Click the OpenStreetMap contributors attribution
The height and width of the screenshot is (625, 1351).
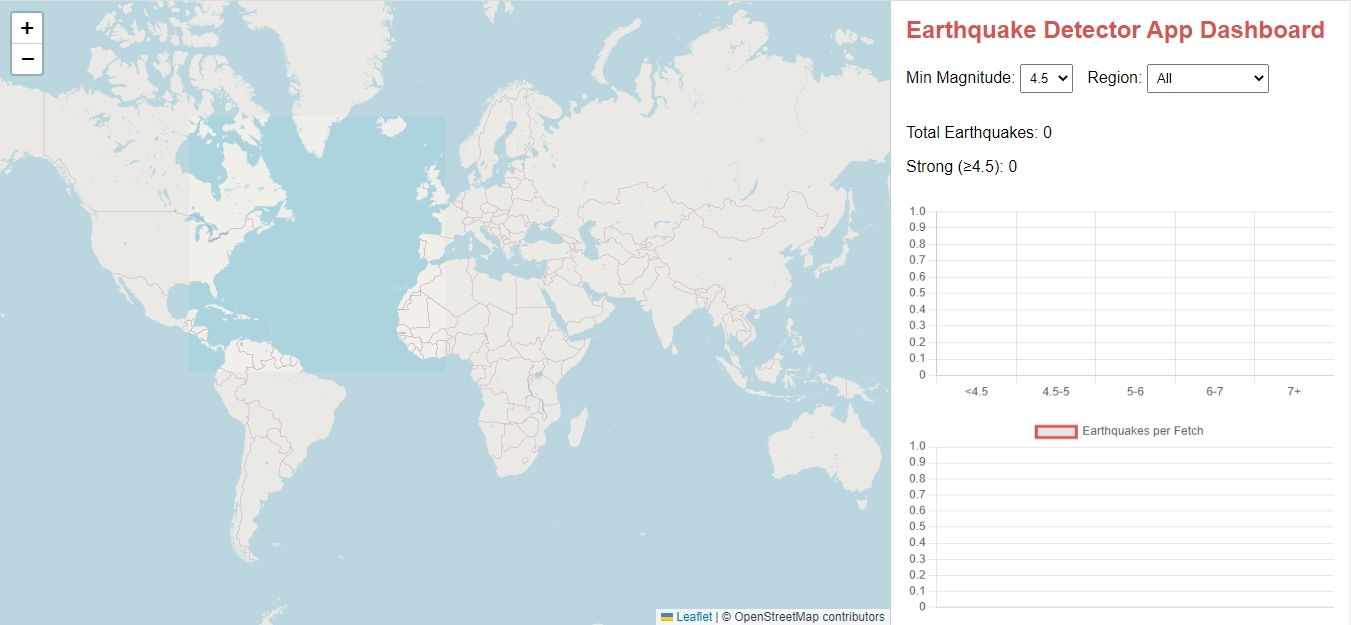click(x=809, y=617)
